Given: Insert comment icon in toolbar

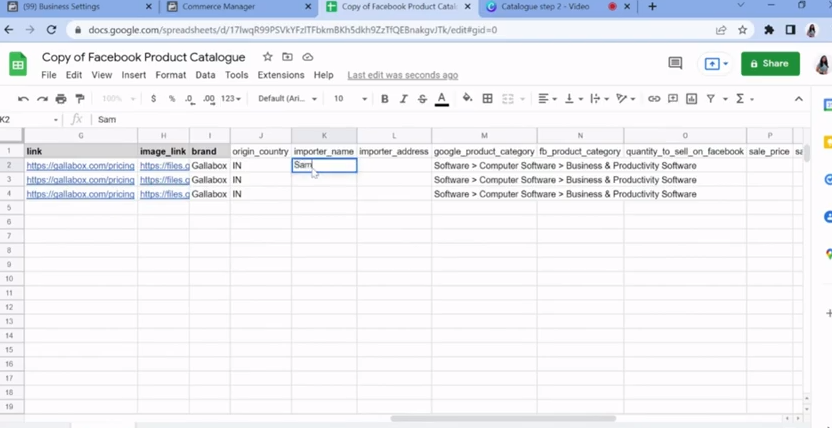Looking at the screenshot, I should coord(673,99).
